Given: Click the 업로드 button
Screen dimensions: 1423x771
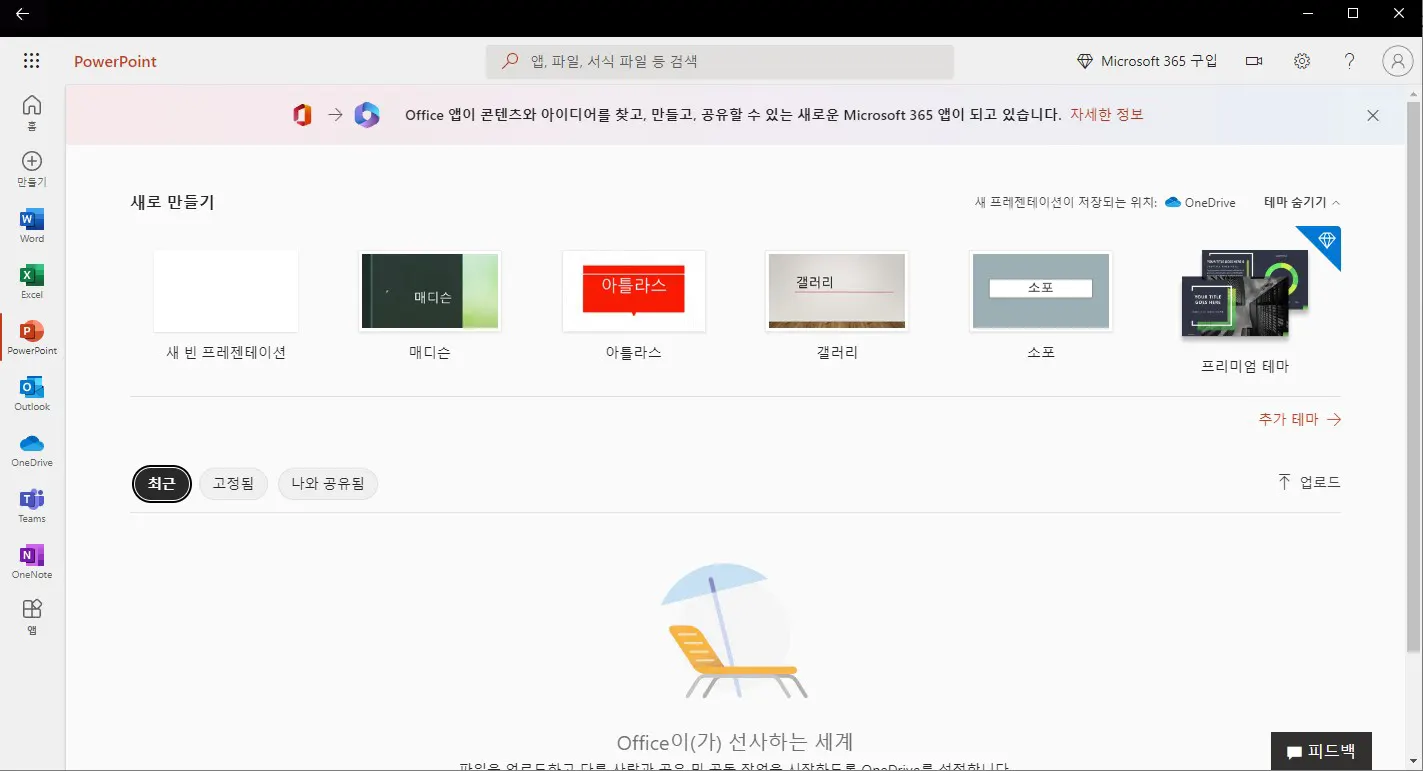Looking at the screenshot, I should click(x=1308, y=482).
